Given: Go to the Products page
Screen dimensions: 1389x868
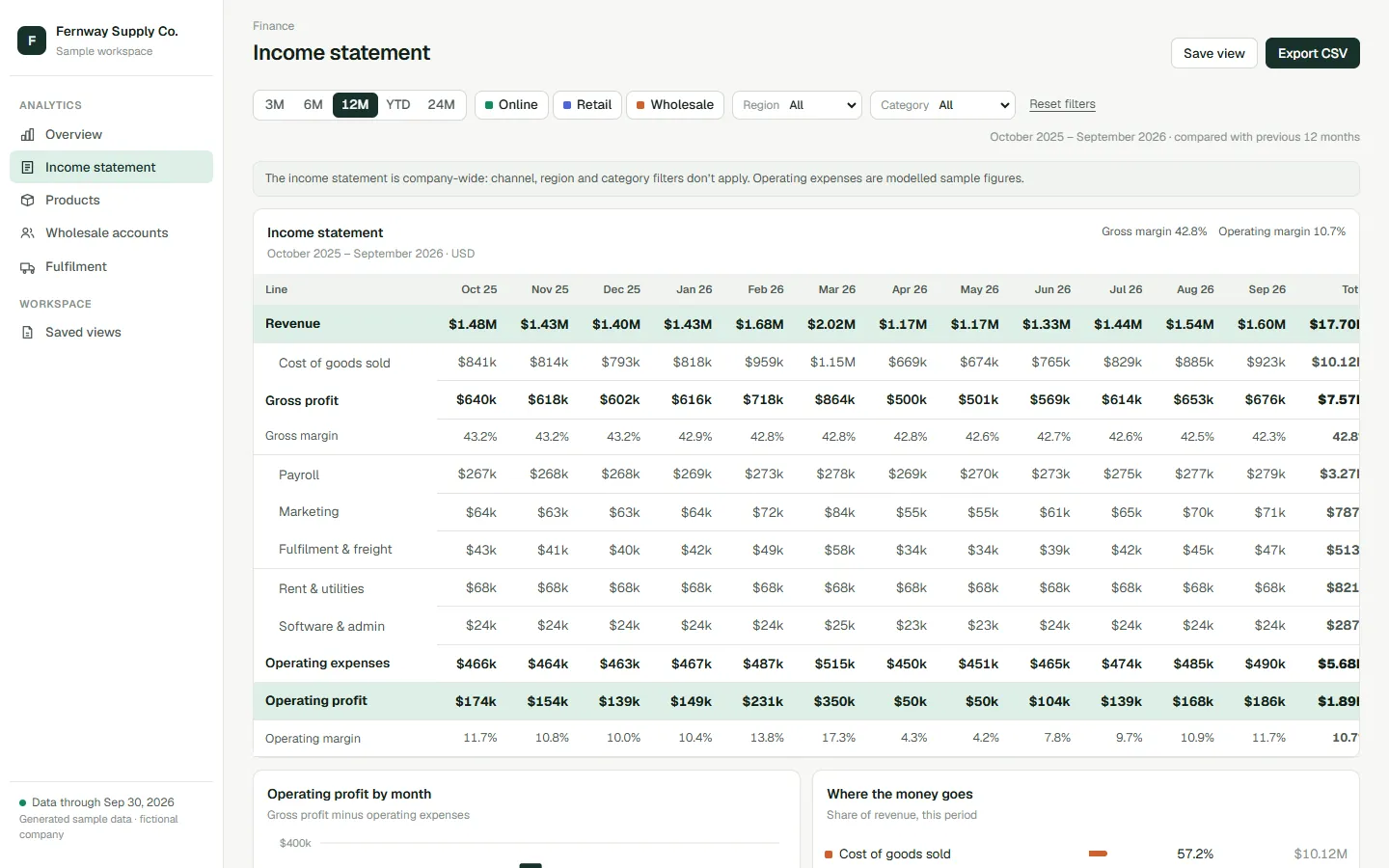Looking at the screenshot, I should 111,201.
